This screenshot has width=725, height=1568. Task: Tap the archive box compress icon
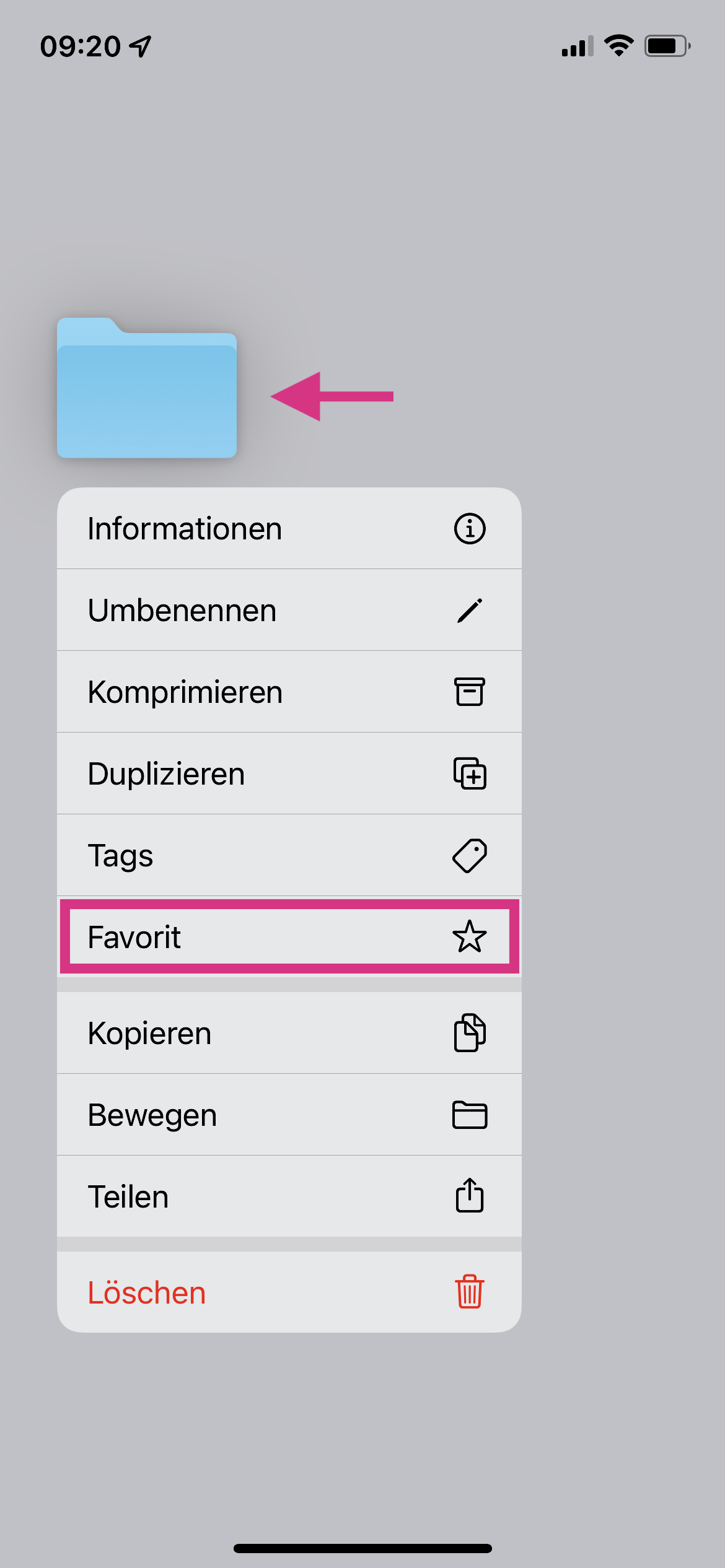[470, 692]
